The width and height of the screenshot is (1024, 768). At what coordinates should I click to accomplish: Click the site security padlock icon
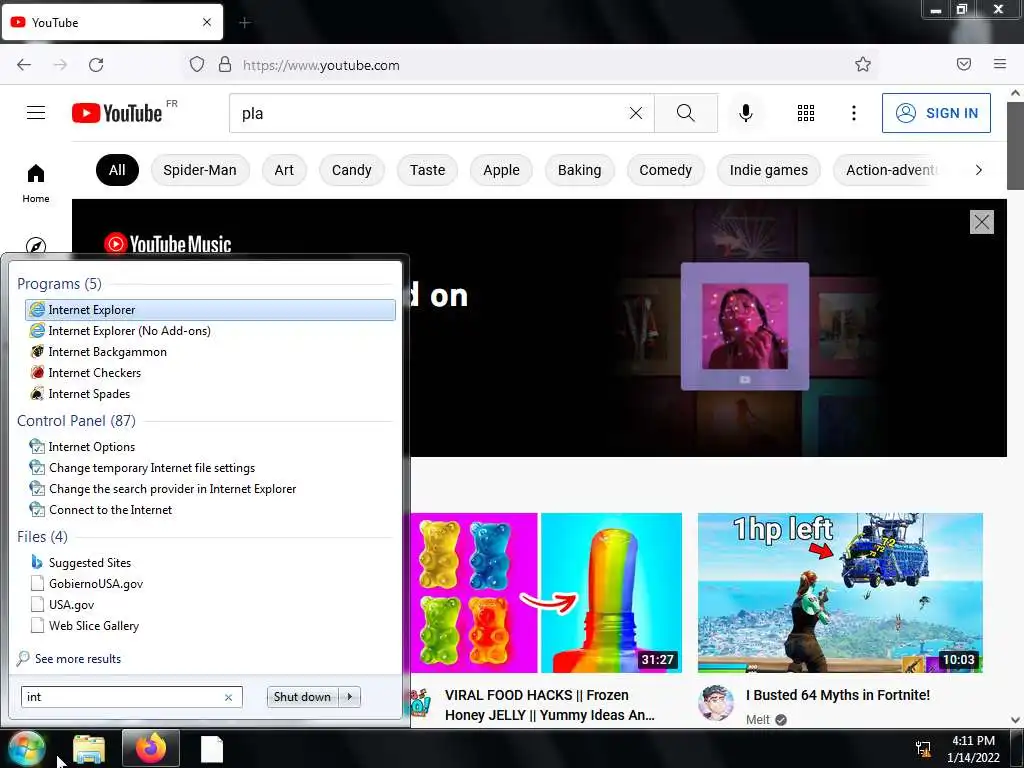coord(225,64)
